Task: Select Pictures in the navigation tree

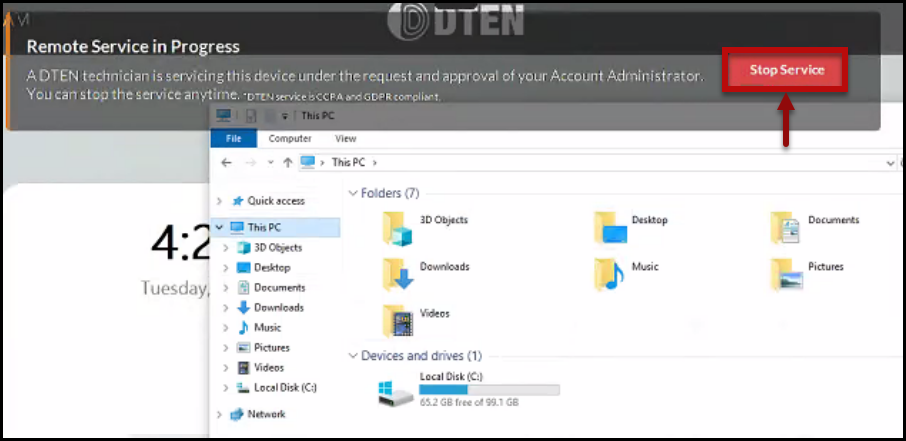Action: coord(272,348)
